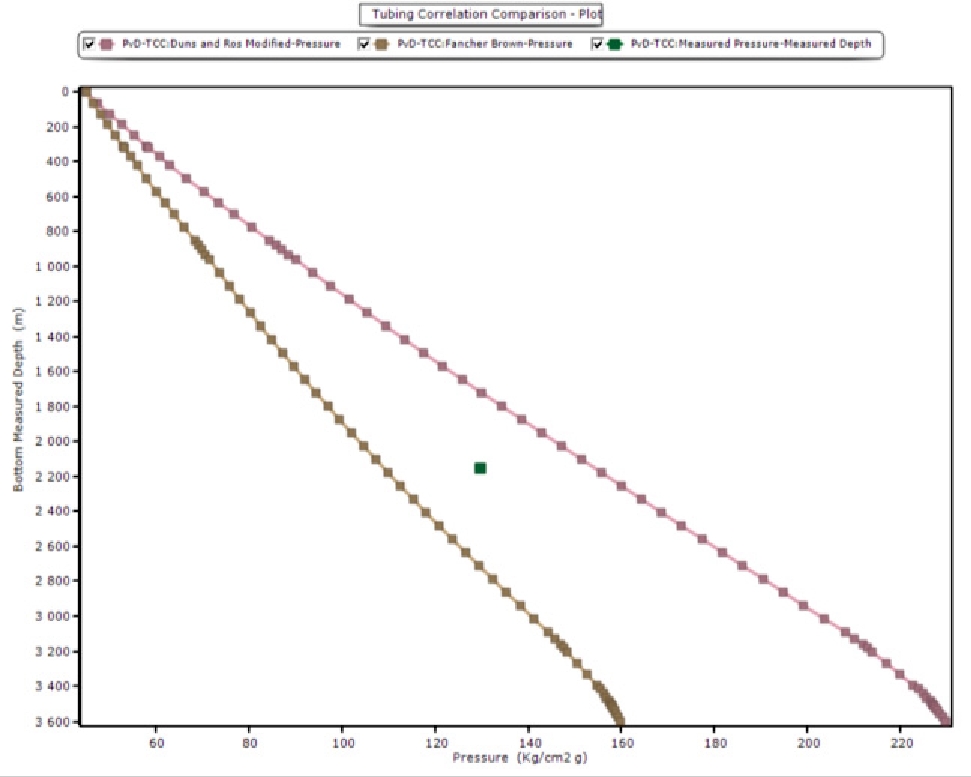
Task: Click the green Measured Pressure legend marker
Action: (614, 44)
